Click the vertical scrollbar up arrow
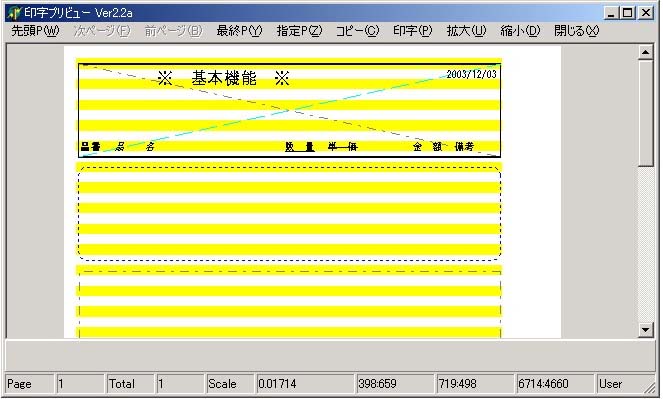Viewport: 663px width, 399px height. click(x=645, y=52)
